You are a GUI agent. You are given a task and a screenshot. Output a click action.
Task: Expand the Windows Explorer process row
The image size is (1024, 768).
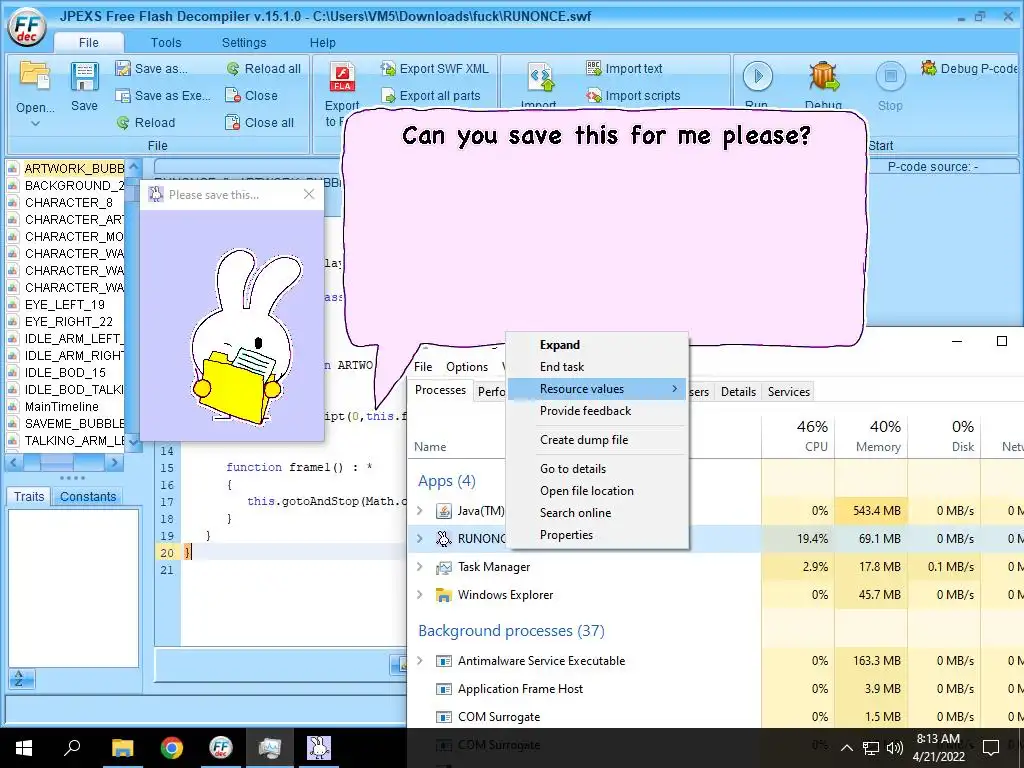pyautogui.click(x=420, y=594)
